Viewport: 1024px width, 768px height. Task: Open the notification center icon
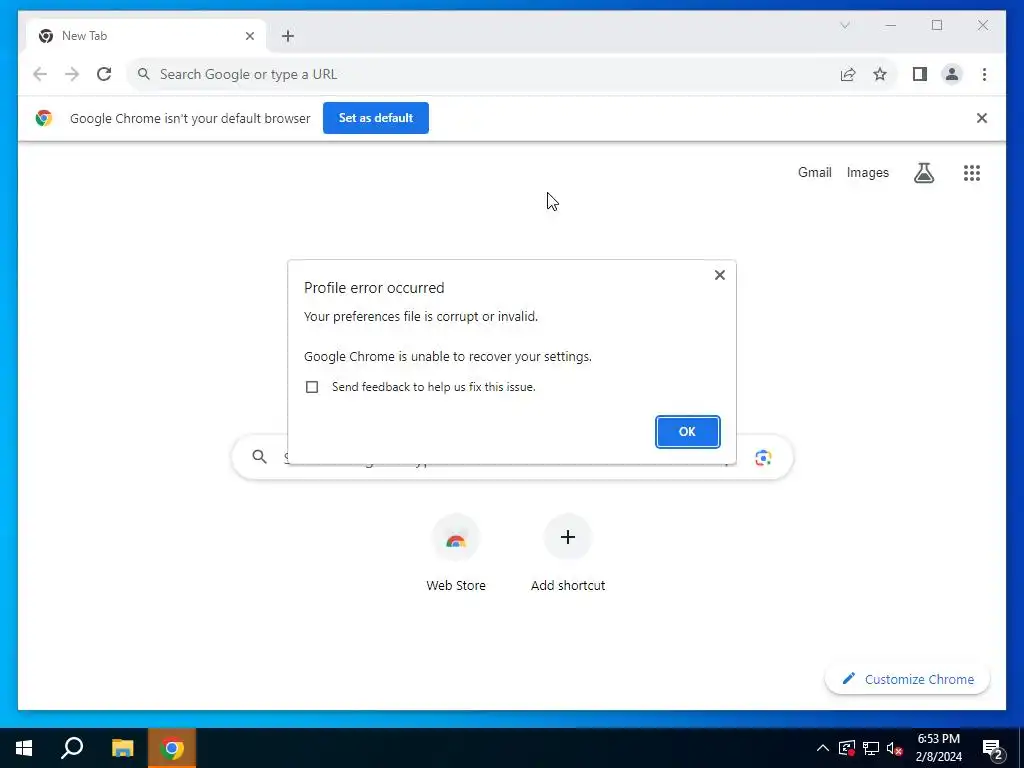(992, 749)
